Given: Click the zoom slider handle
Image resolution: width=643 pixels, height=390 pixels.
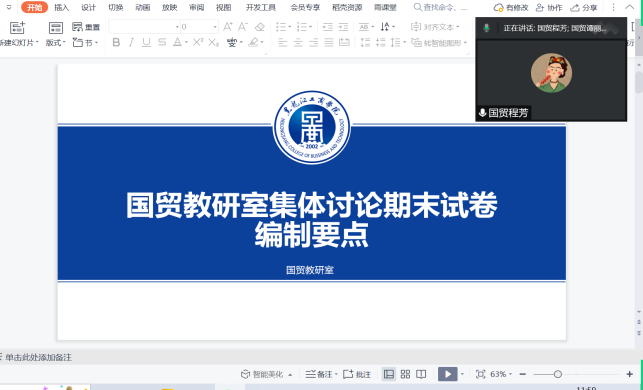Looking at the screenshot, I should pos(557,374).
